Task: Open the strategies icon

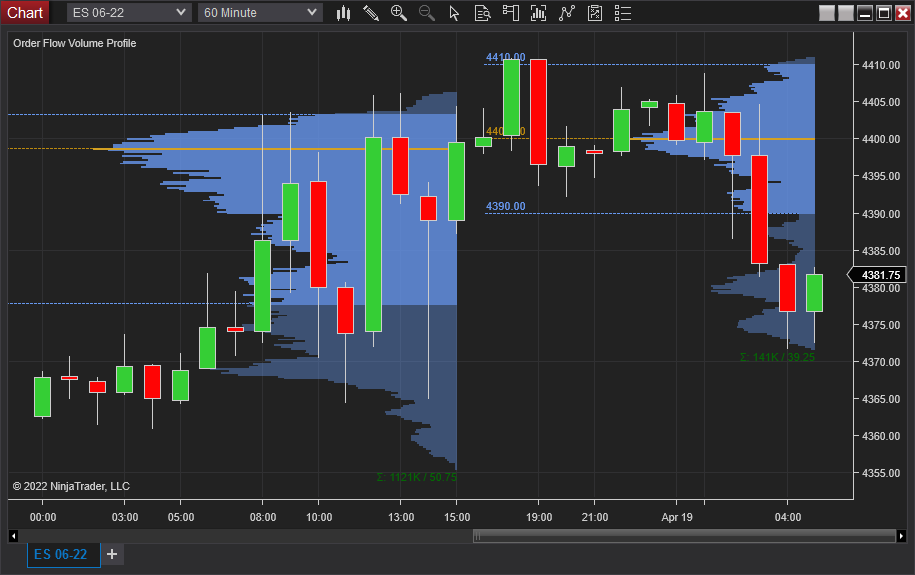Action: 595,13
